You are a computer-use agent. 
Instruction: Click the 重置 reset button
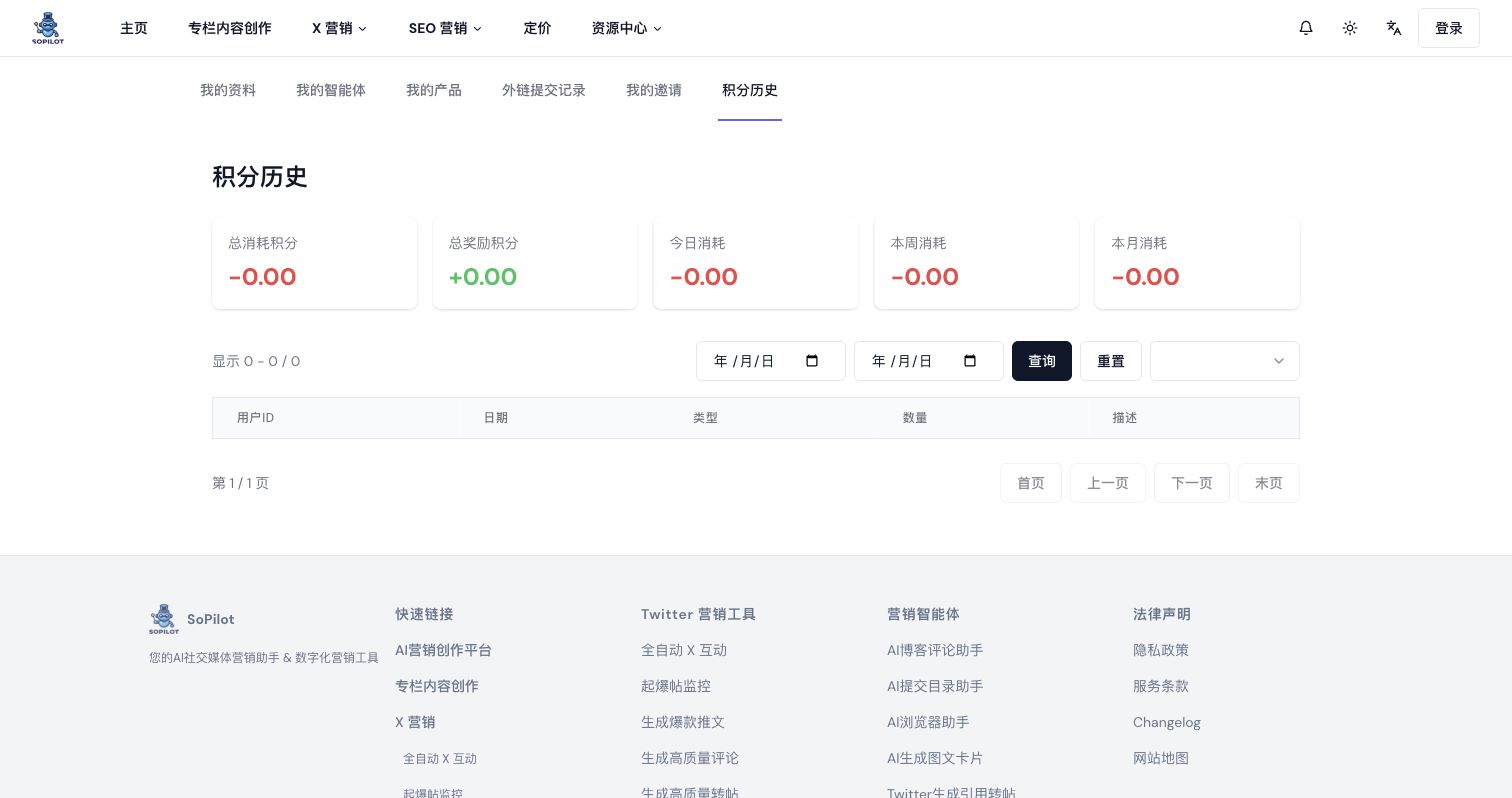(1111, 361)
